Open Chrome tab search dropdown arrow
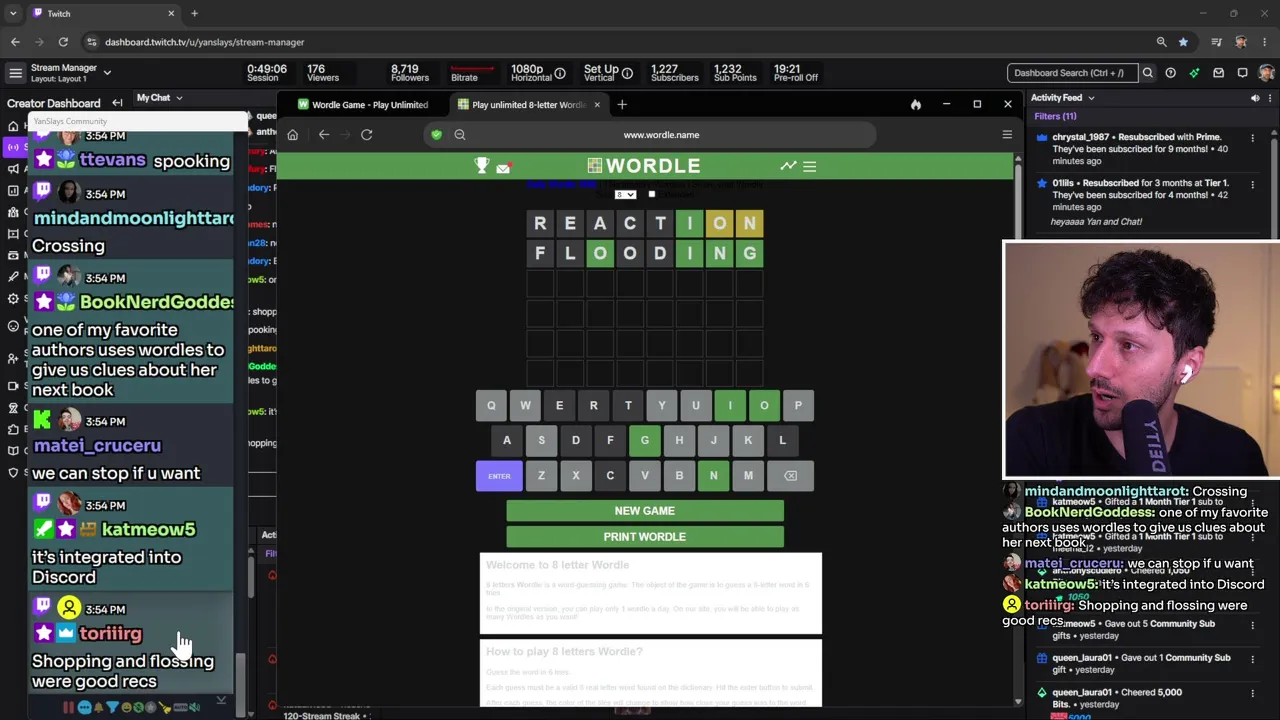Viewport: 1280px width, 720px height. coord(13,13)
